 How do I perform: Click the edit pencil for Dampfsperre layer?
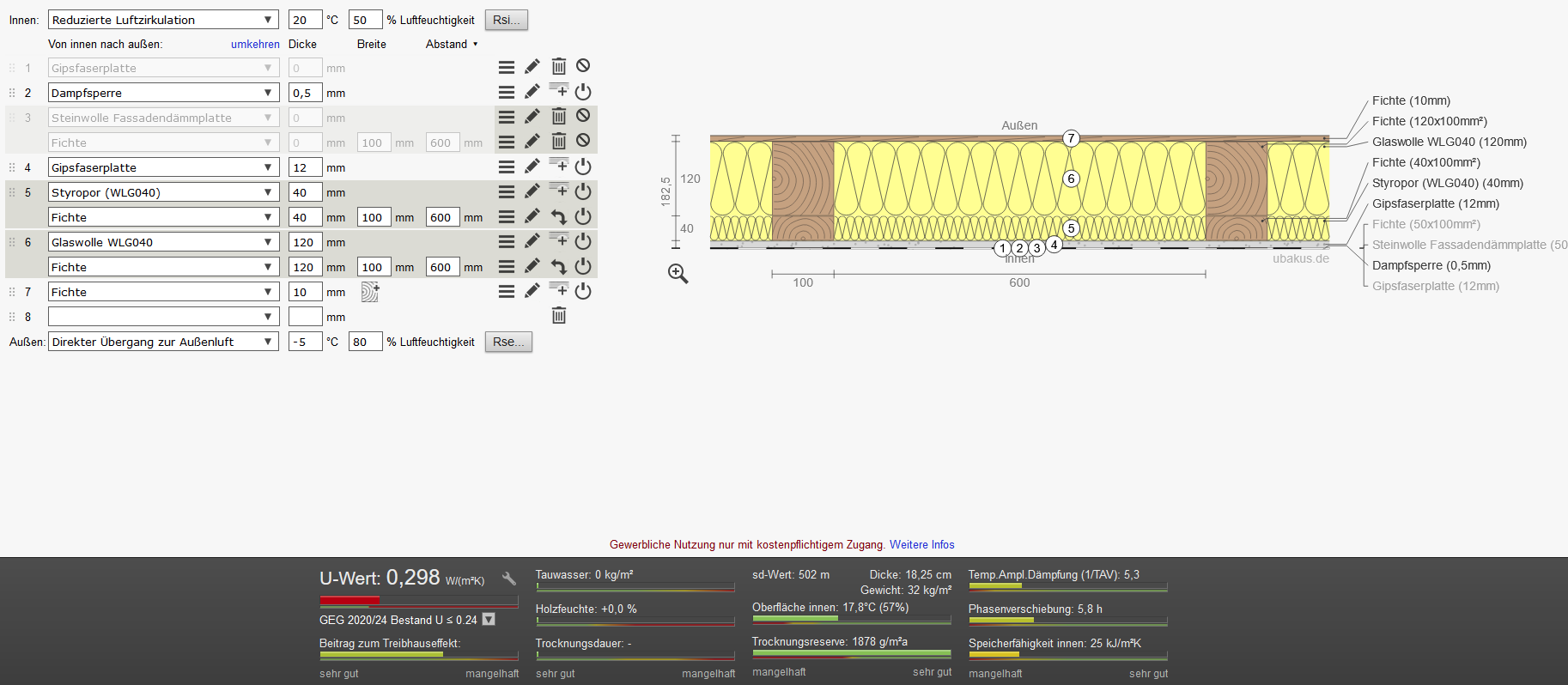pos(532,92)
